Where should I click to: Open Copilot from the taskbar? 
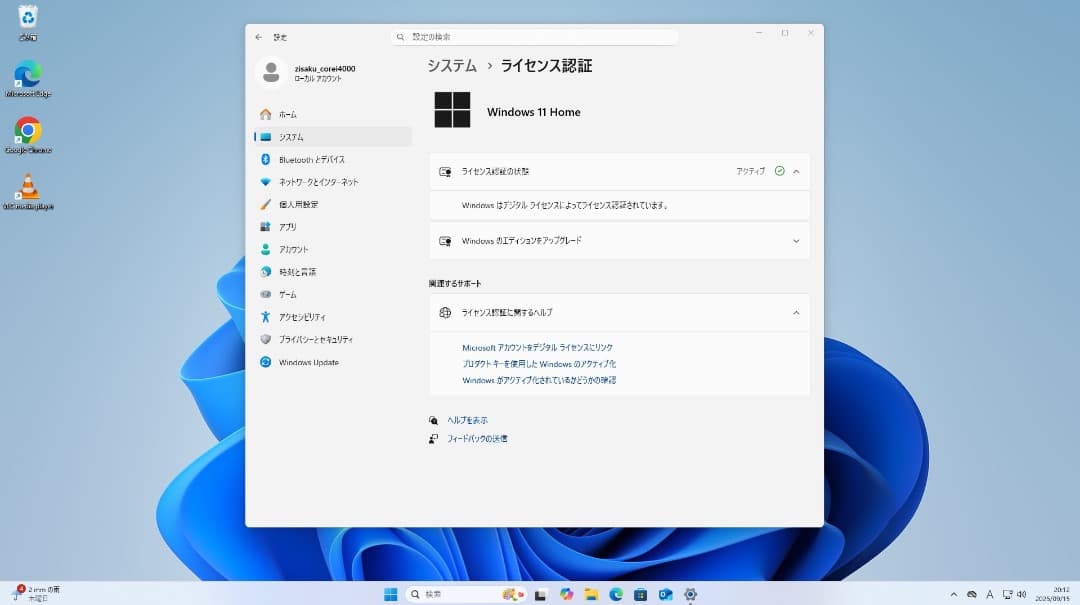pos(566,595)
